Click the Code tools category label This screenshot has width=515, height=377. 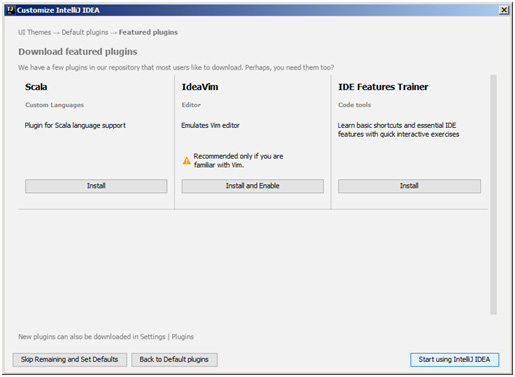click(x=355, y=105)
